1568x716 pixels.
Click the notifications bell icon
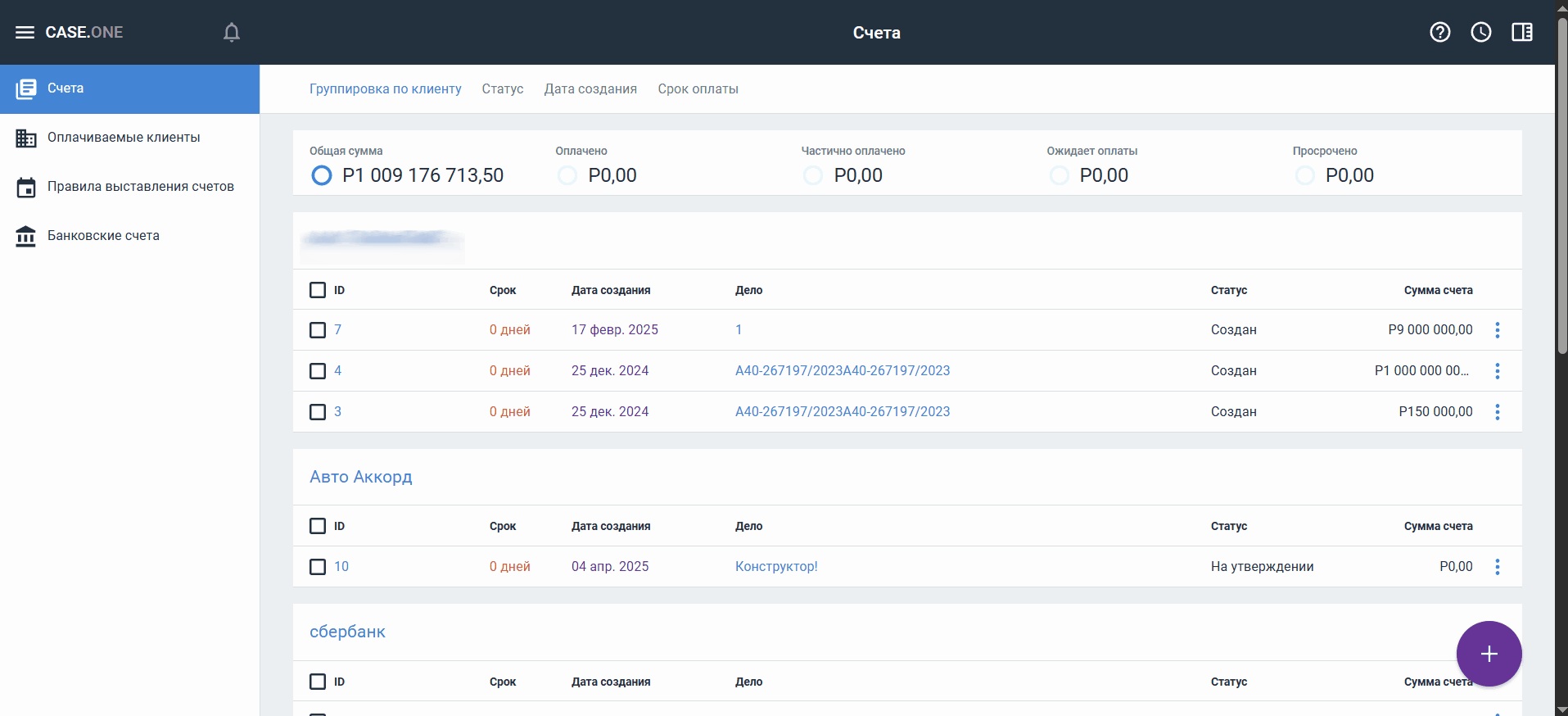pyautogui.click(x=232, y=33)
